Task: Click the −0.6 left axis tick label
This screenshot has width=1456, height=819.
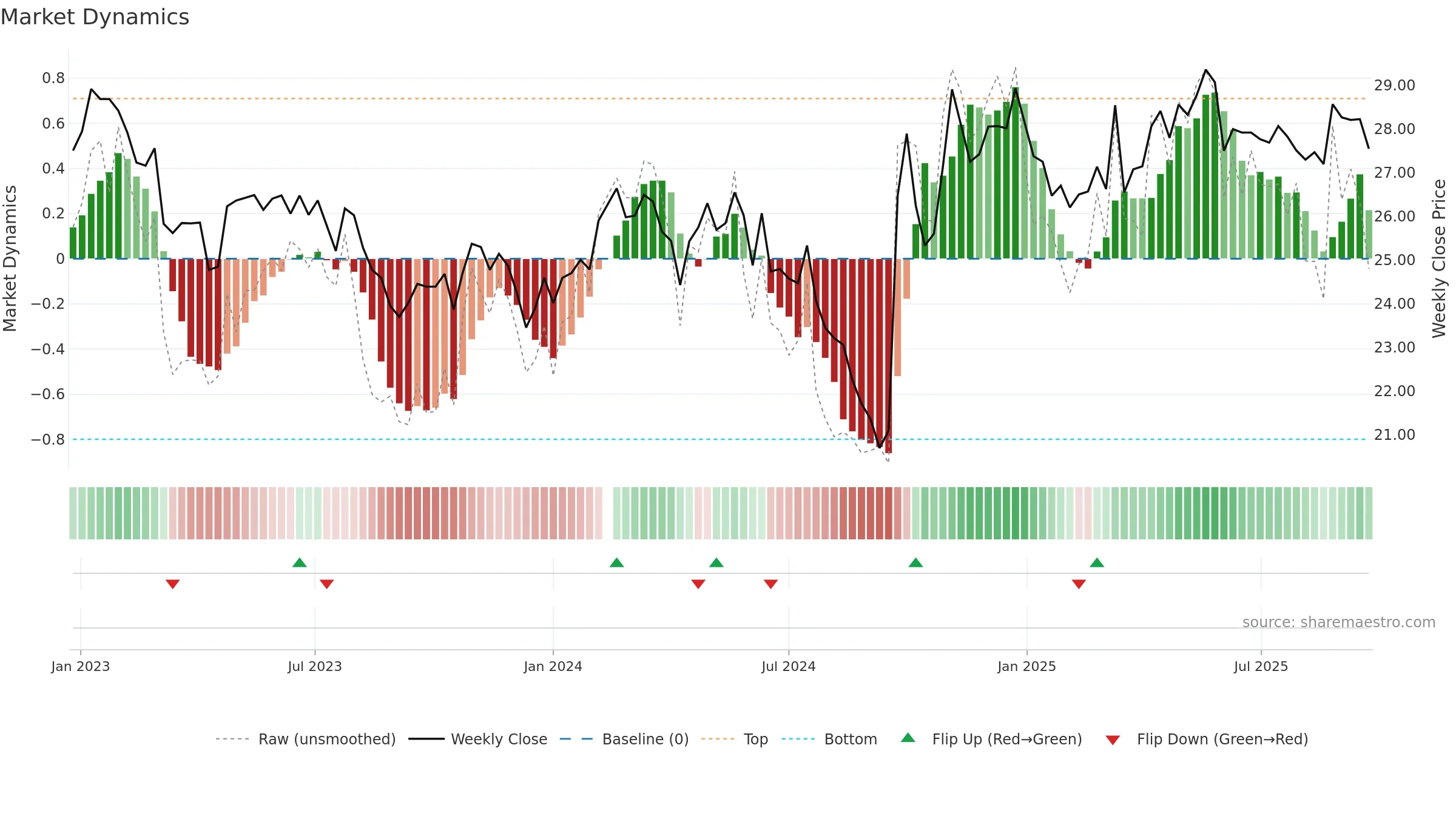Action: click(48, 394)
